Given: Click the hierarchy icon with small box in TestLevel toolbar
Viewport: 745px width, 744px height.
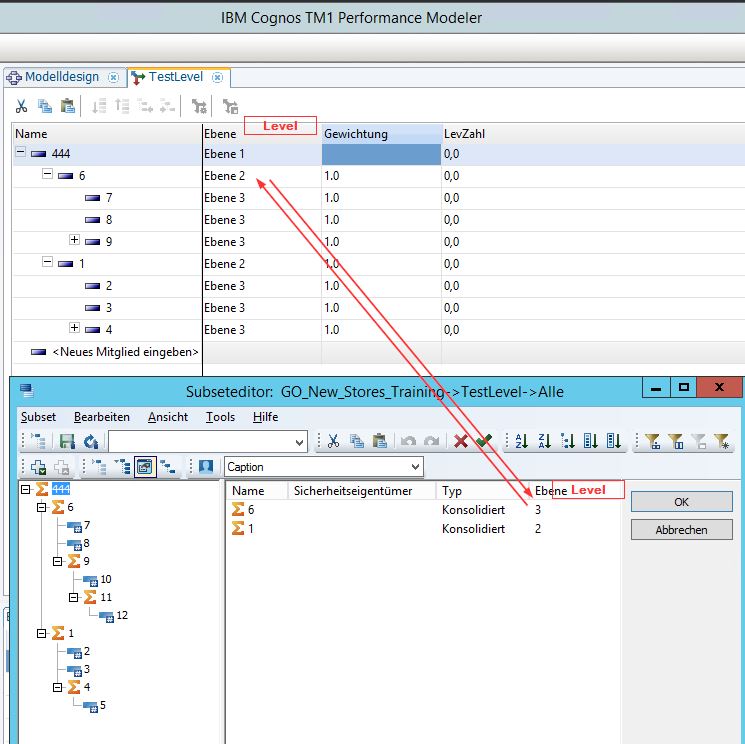Looking at the screenshot, I should coord(230,106).
